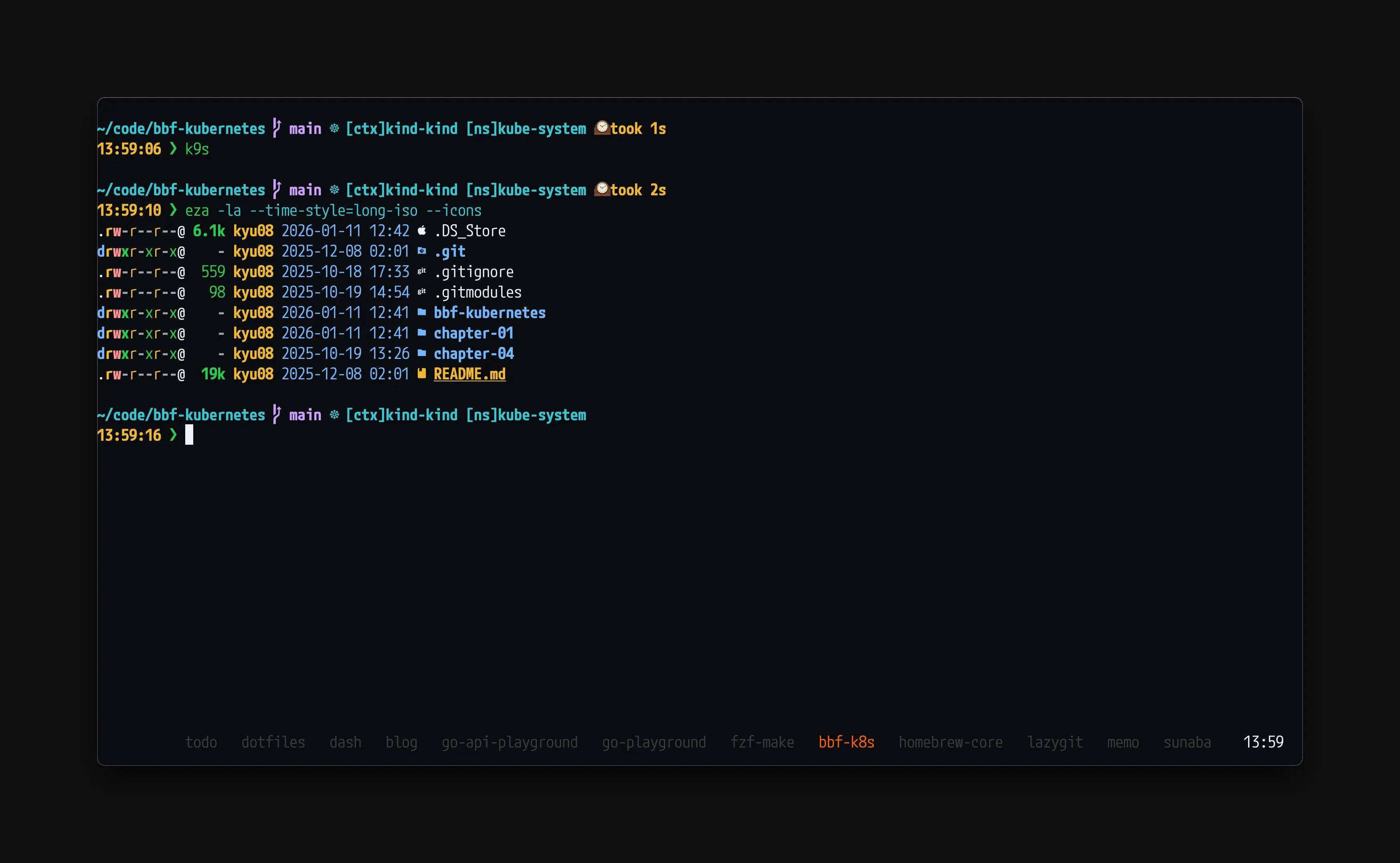Select the homebrew-core tab
1400x863 pixels.
(x=950, y=742)
